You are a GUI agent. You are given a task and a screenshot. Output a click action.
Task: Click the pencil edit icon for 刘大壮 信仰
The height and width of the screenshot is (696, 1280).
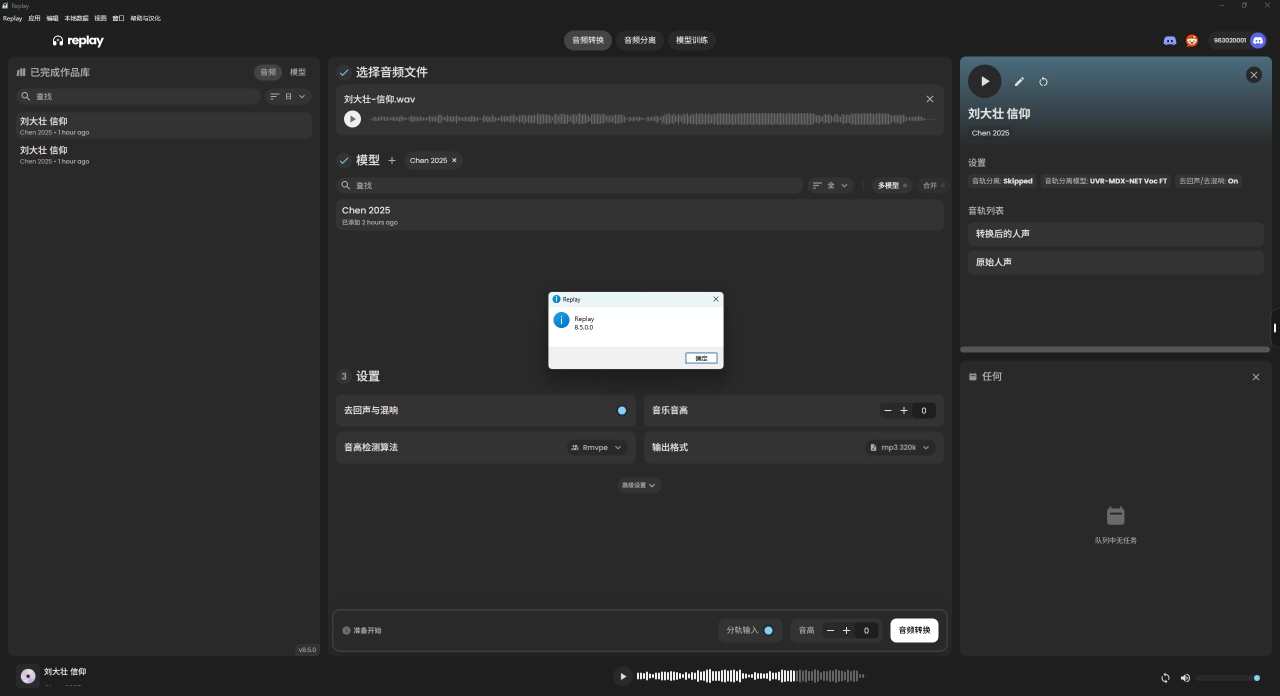pyautogui.click(x=1019, y=82)
